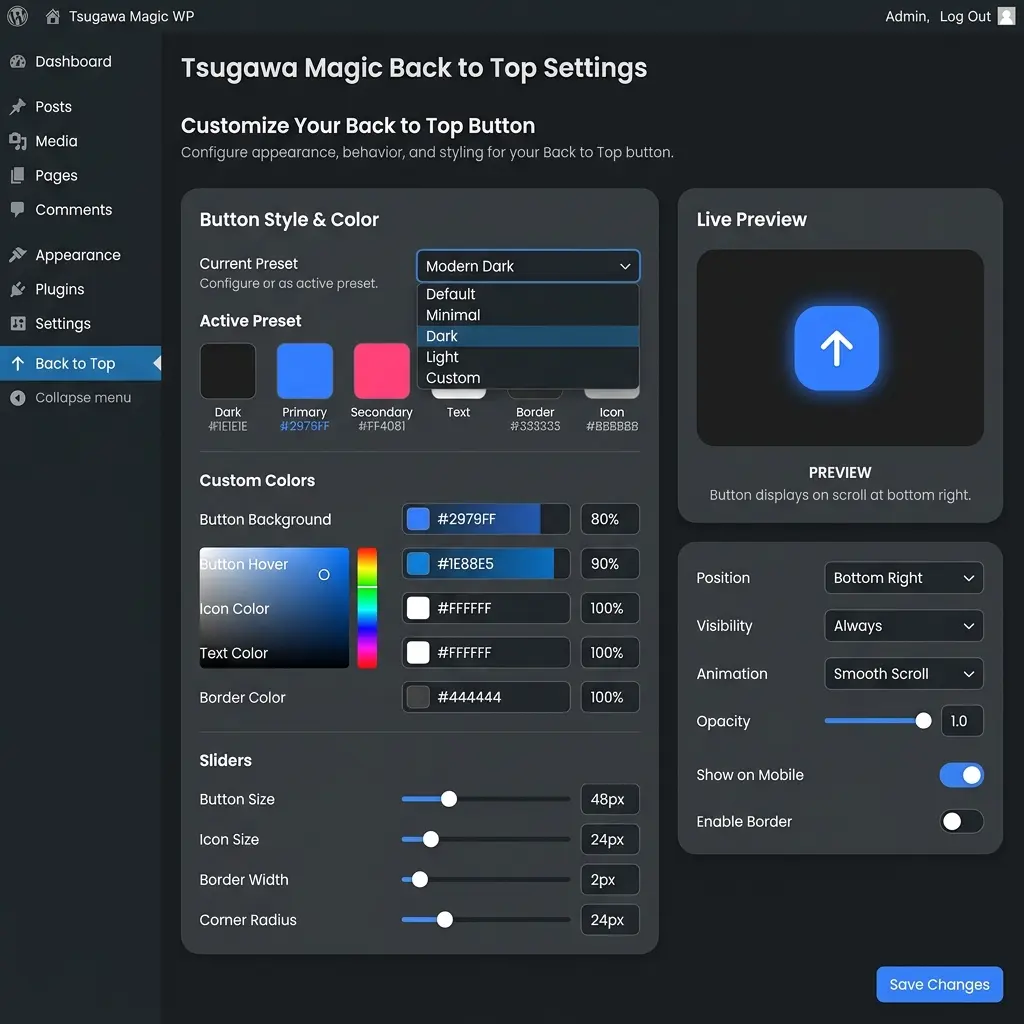Click the Plugins plug icon

point(18,289)
